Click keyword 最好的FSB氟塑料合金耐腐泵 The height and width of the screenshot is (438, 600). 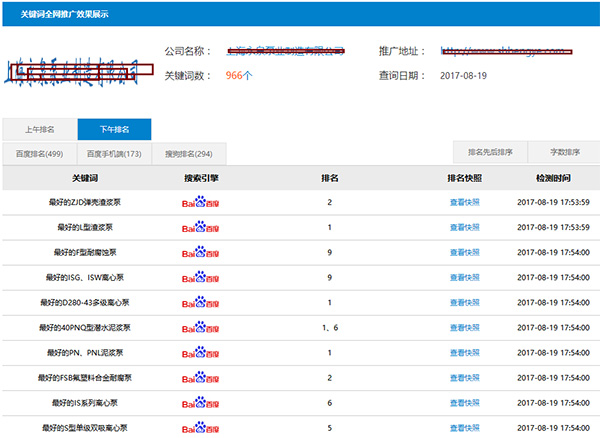click(x=85, y=378)
